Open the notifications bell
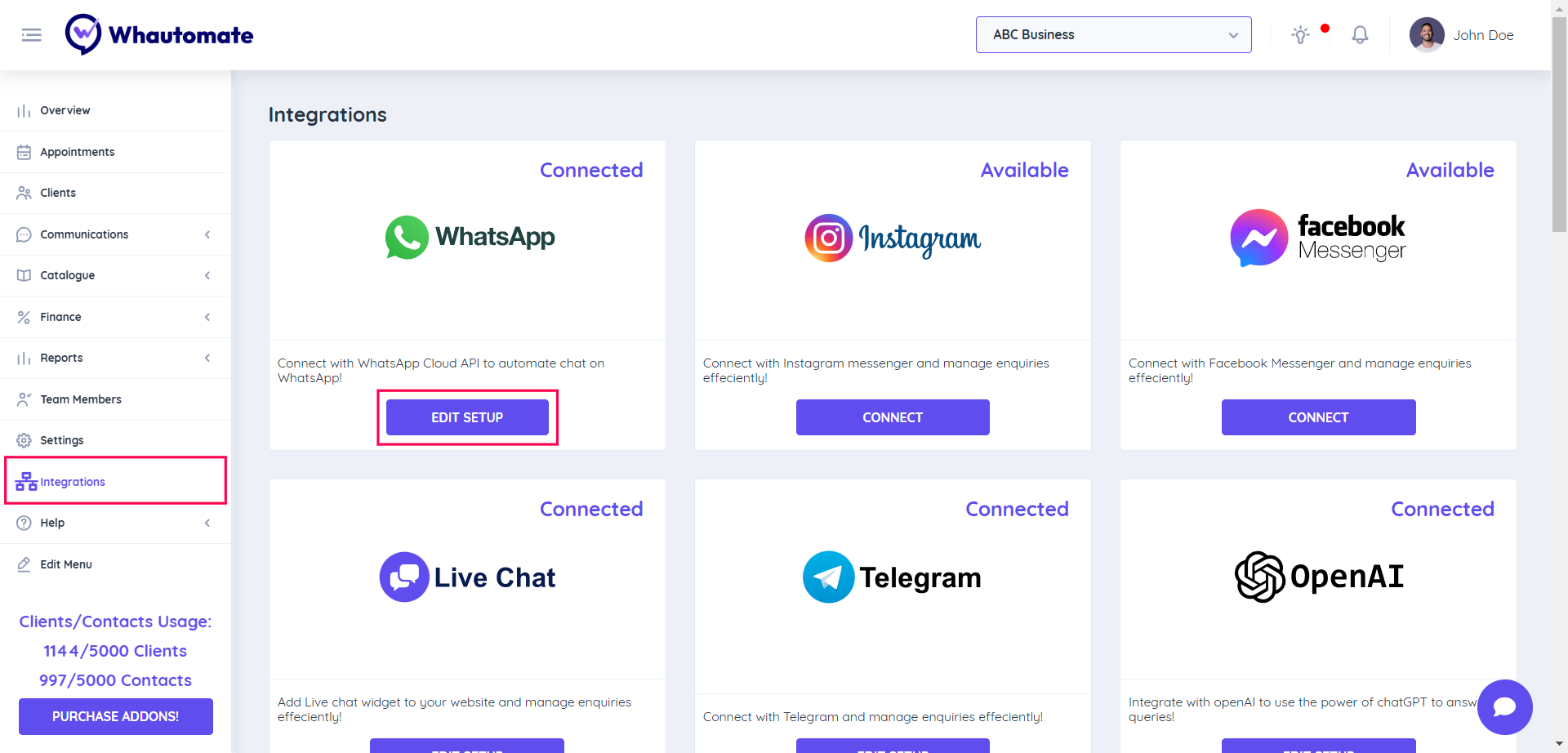 point(1360,35)
